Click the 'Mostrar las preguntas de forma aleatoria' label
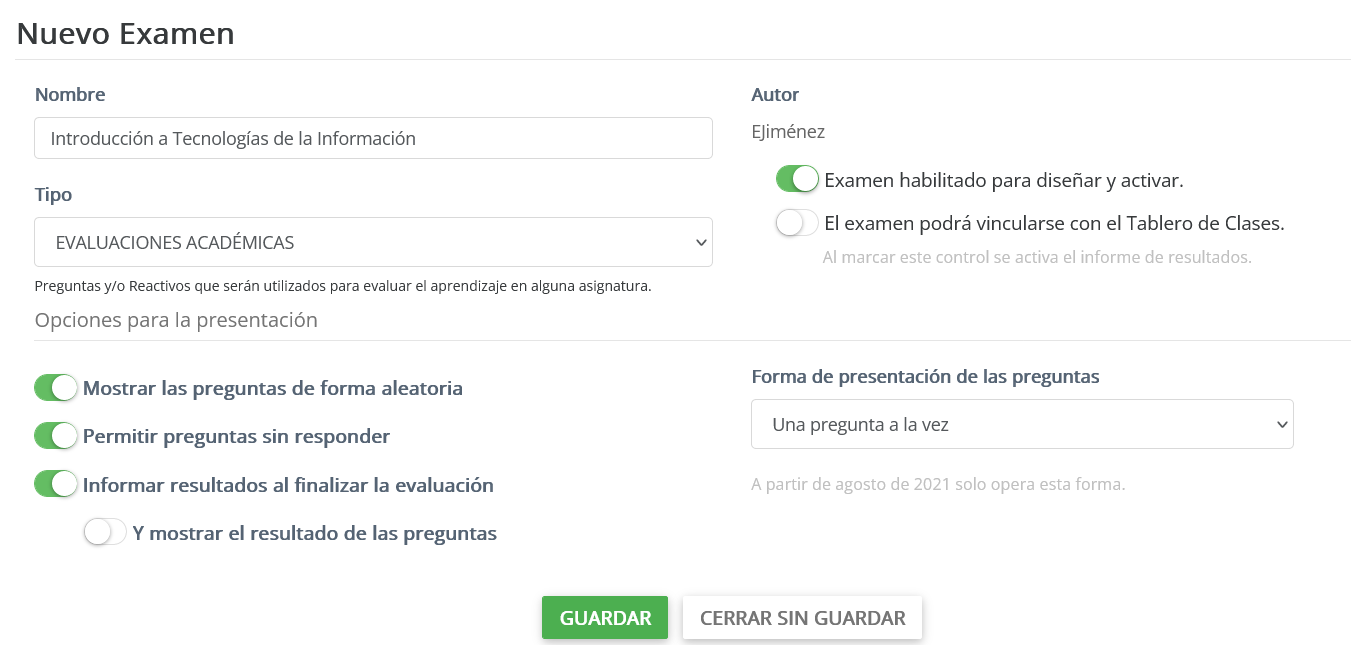Image resolution: width=1351 pixels, height=666 pixels. (273, 388)
